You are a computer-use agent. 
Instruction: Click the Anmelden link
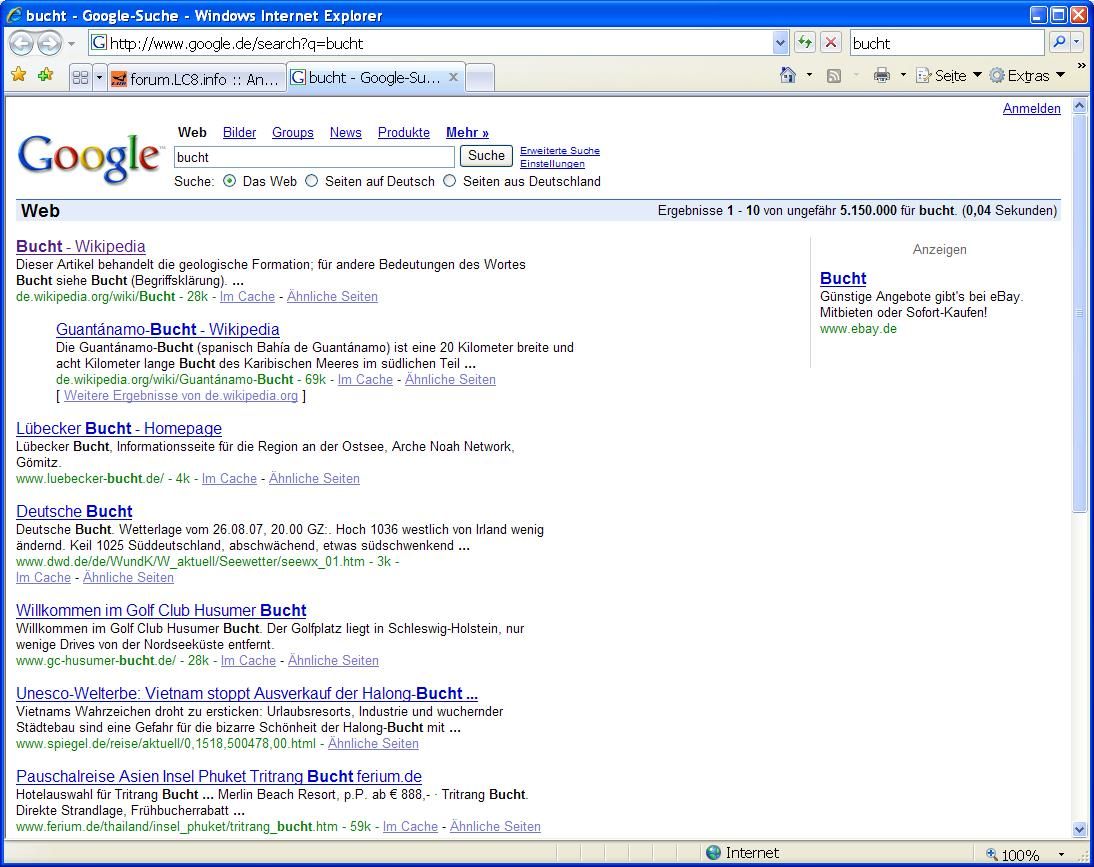point(1031,109)
